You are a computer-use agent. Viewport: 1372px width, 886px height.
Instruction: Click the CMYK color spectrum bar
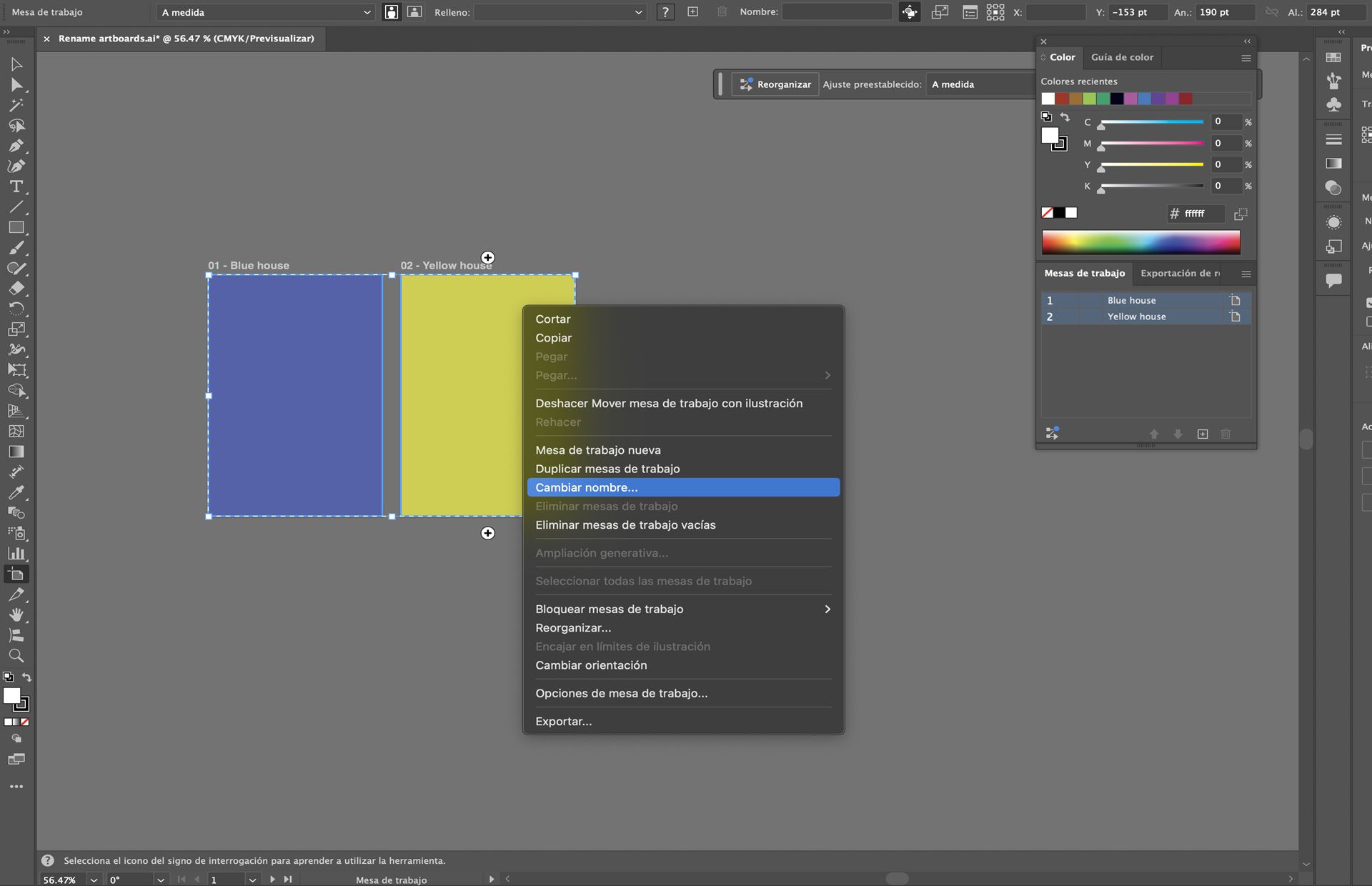coord(1140,242)
